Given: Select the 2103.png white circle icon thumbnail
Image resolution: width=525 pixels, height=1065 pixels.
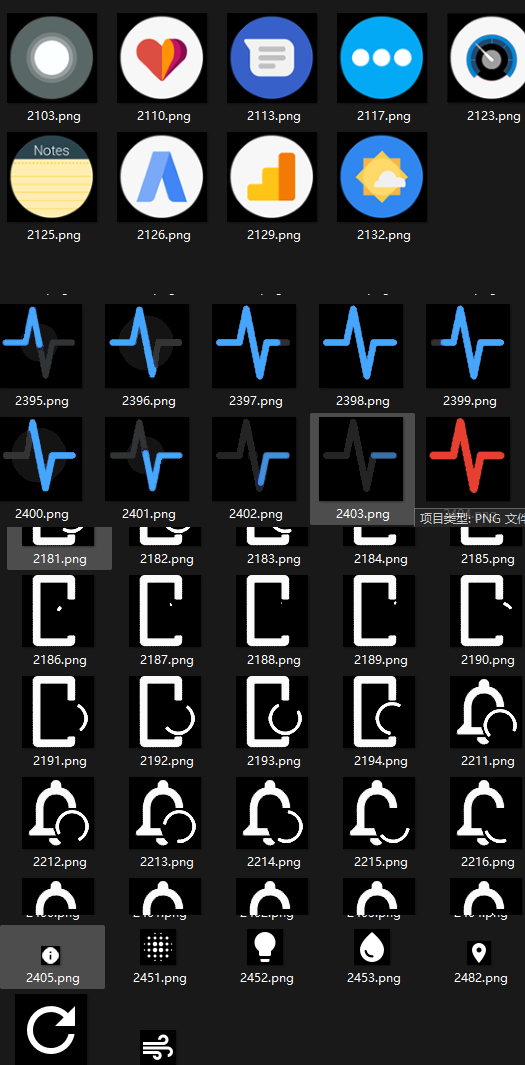Looking at the screenshot, I should 52,58.
